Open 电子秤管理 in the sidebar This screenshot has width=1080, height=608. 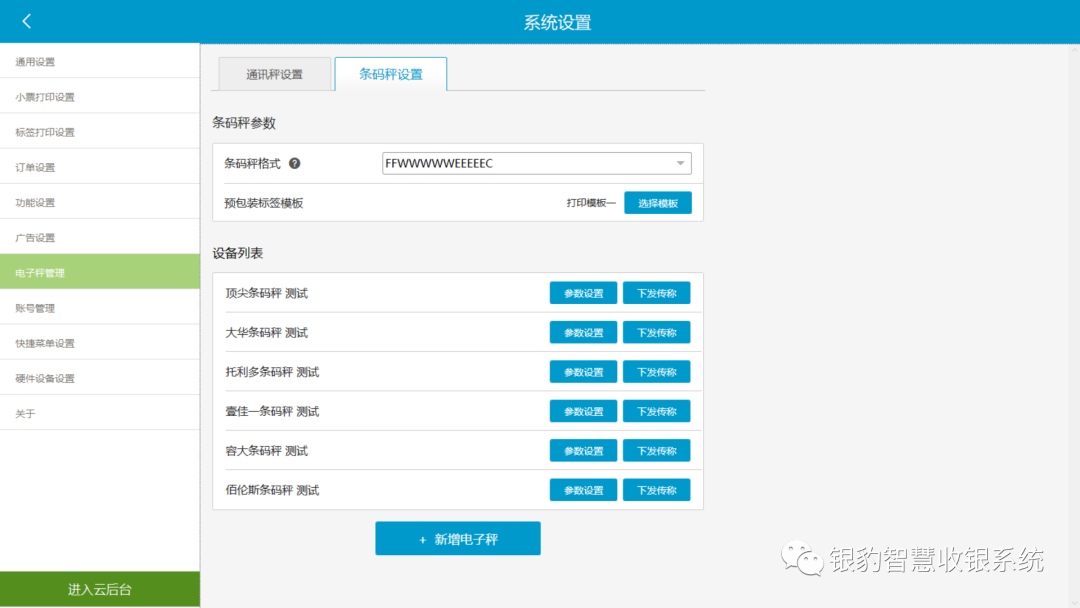click(x=100, y=271)
